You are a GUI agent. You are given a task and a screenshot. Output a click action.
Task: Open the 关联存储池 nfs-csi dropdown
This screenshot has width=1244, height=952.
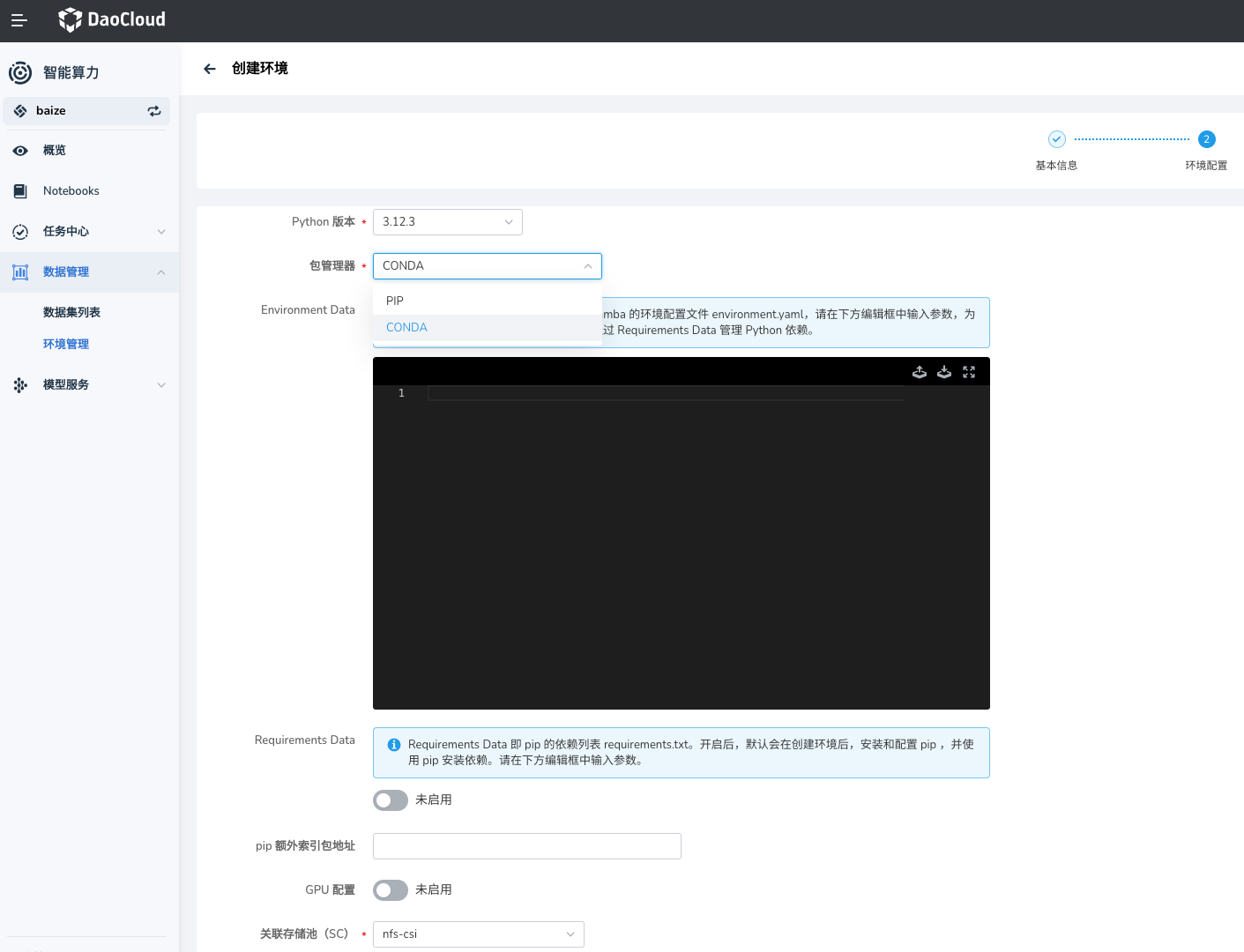(x=478, y=934)
